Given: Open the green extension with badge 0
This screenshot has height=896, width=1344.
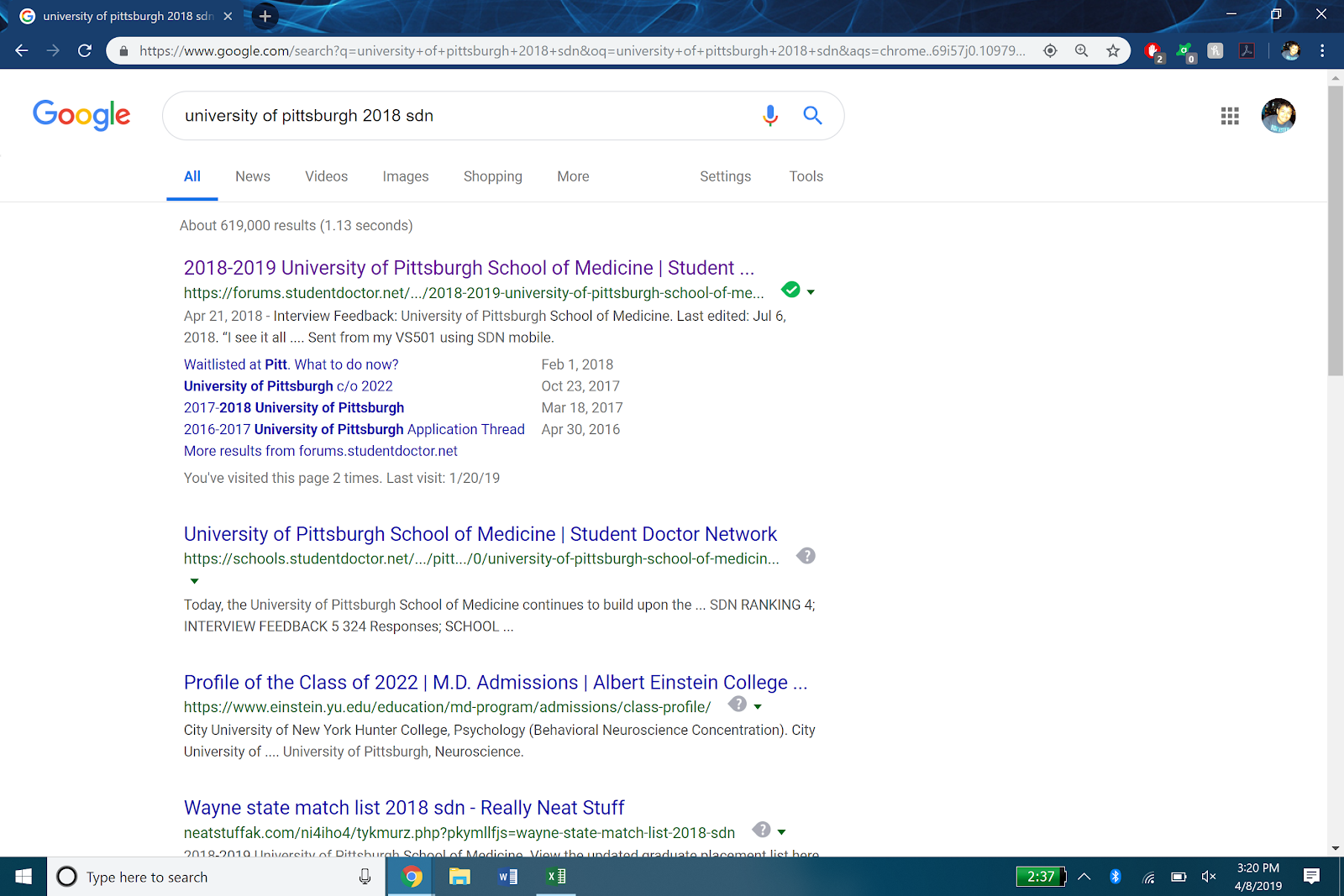Looking at the screenshot, I should click(1185, 52).
